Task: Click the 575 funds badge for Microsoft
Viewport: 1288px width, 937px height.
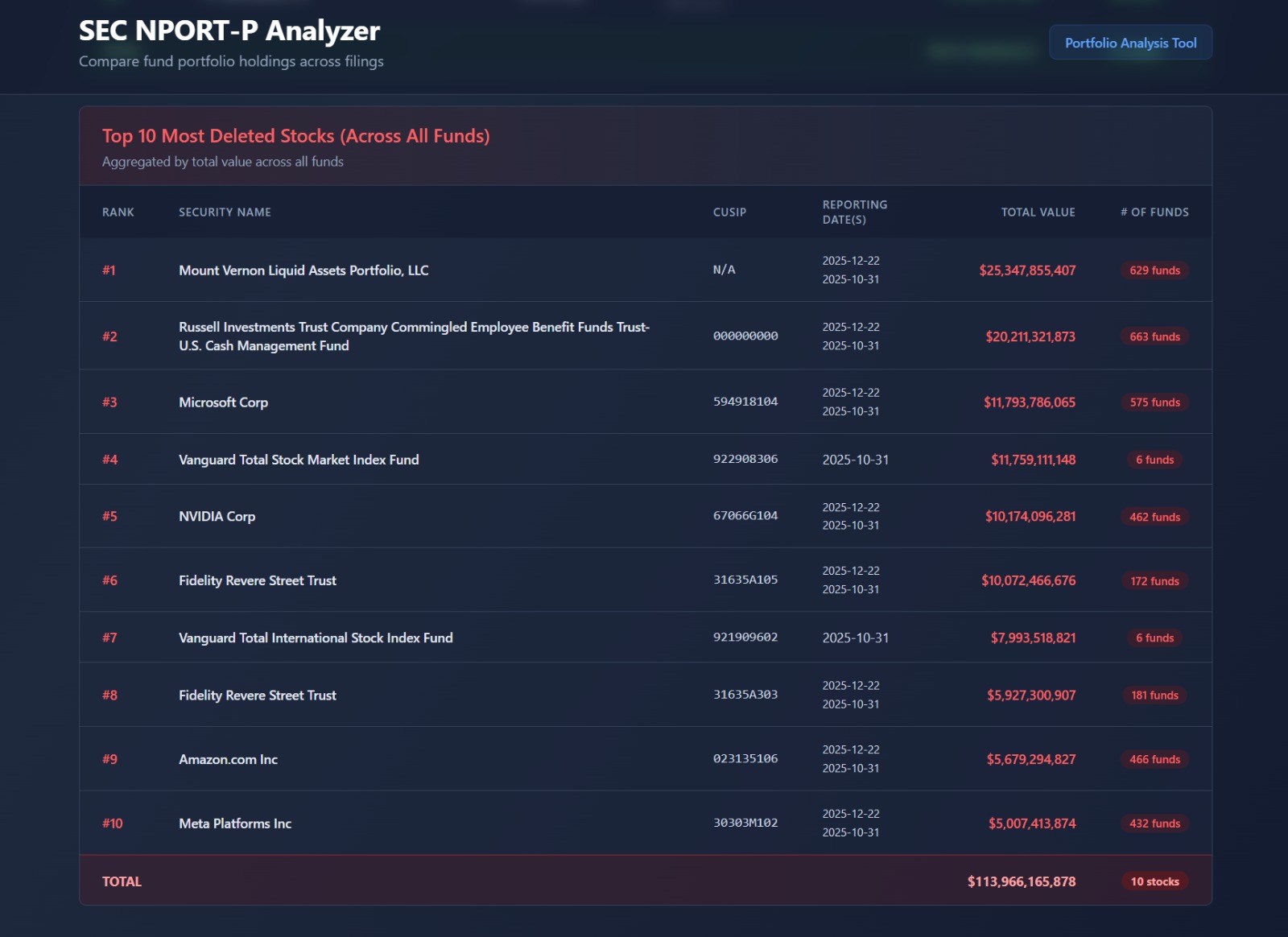Action: tap(1154, 402)
